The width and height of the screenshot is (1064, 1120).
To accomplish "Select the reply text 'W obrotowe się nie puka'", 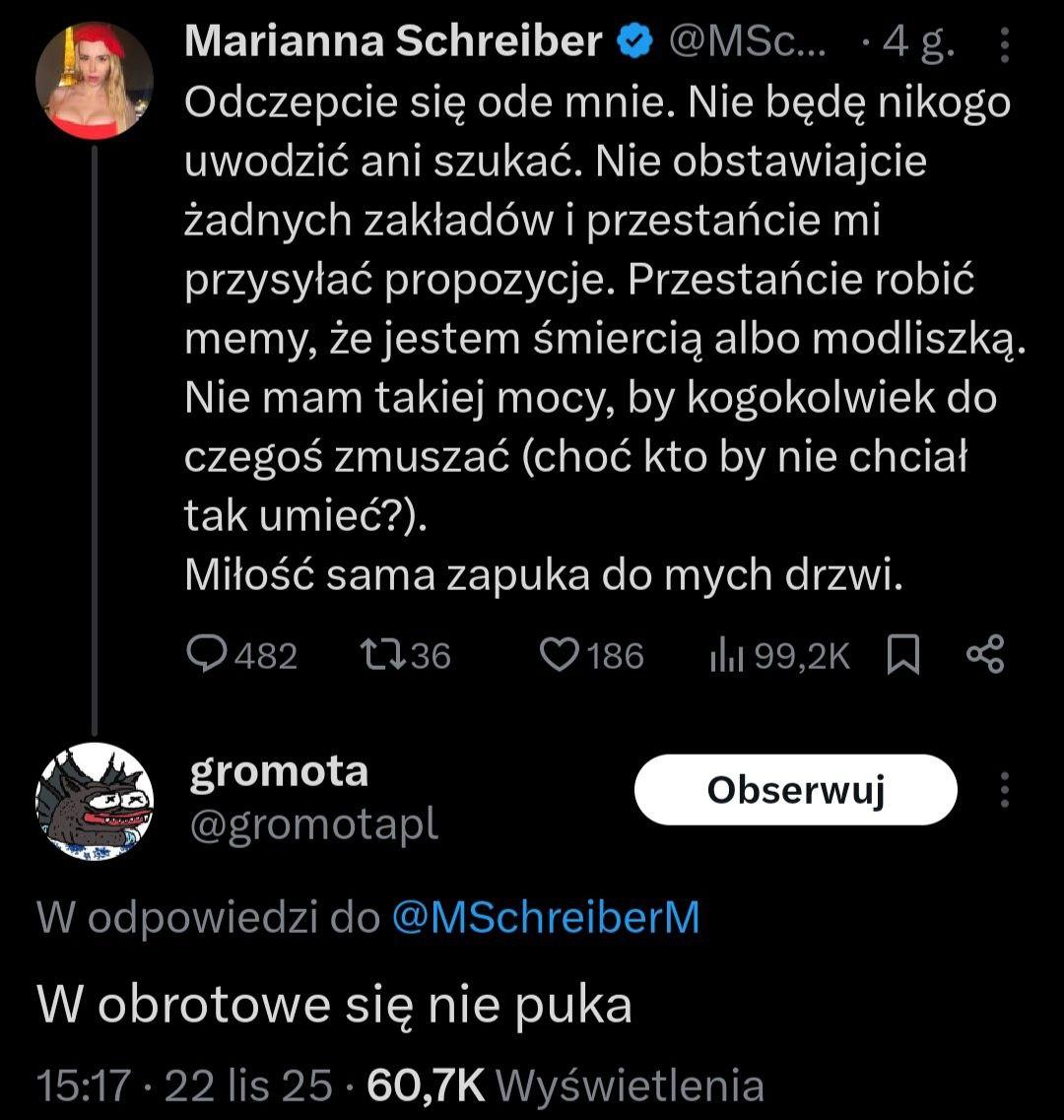I will tap(334, 1005).
